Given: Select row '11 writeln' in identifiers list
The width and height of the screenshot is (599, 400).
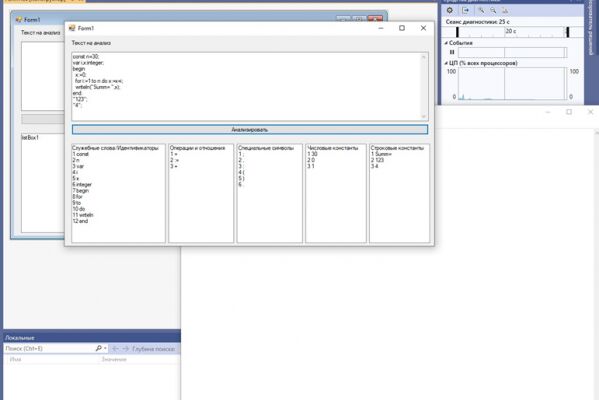Looking at the screenshot, I should [x=118, y=215].
